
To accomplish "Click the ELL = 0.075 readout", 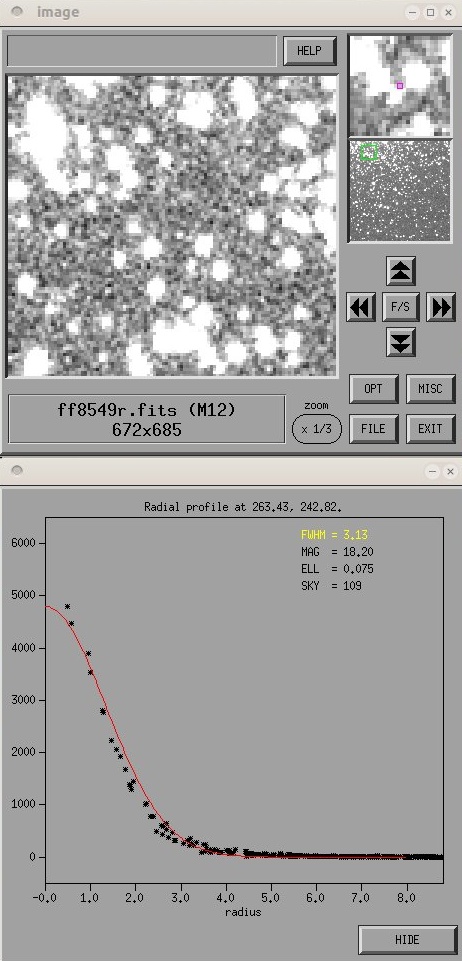I will pos(337,569).
